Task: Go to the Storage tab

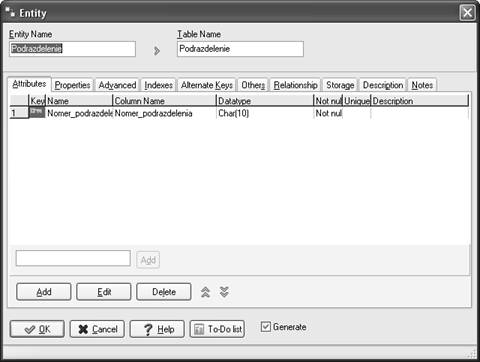Action: coord(340,85)
